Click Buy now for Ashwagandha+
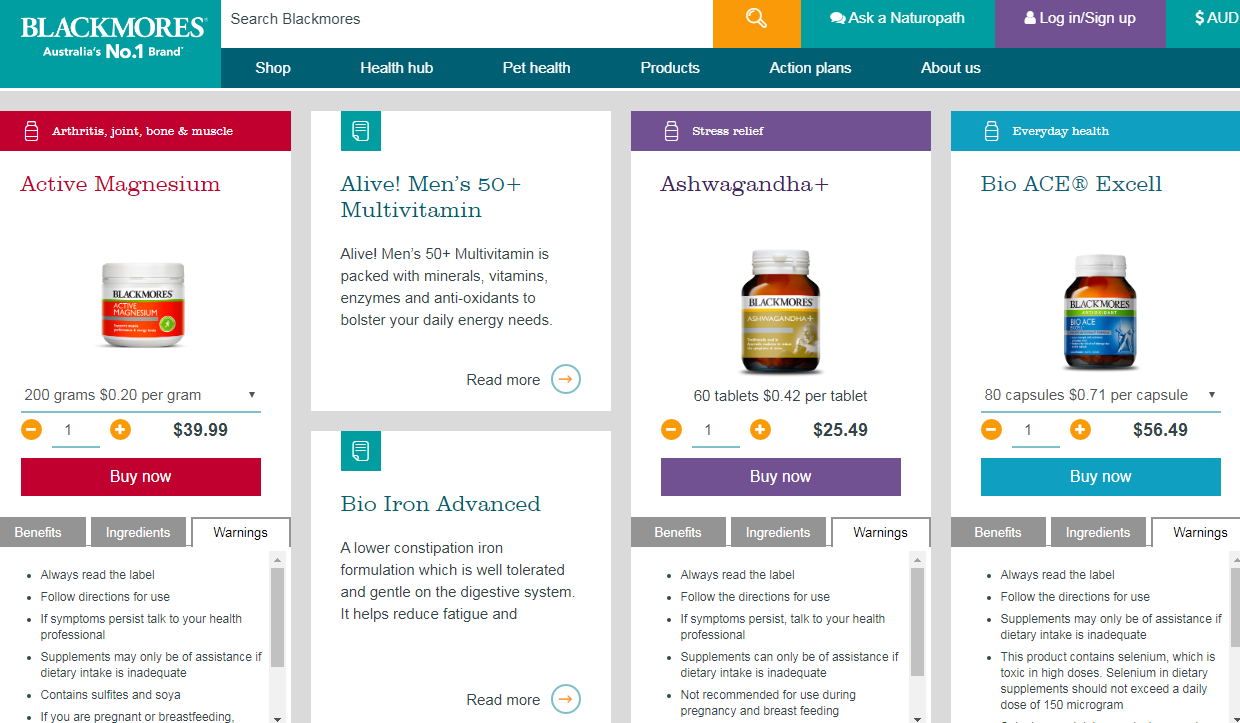1240x723 pixels. [x=780, y=477]
